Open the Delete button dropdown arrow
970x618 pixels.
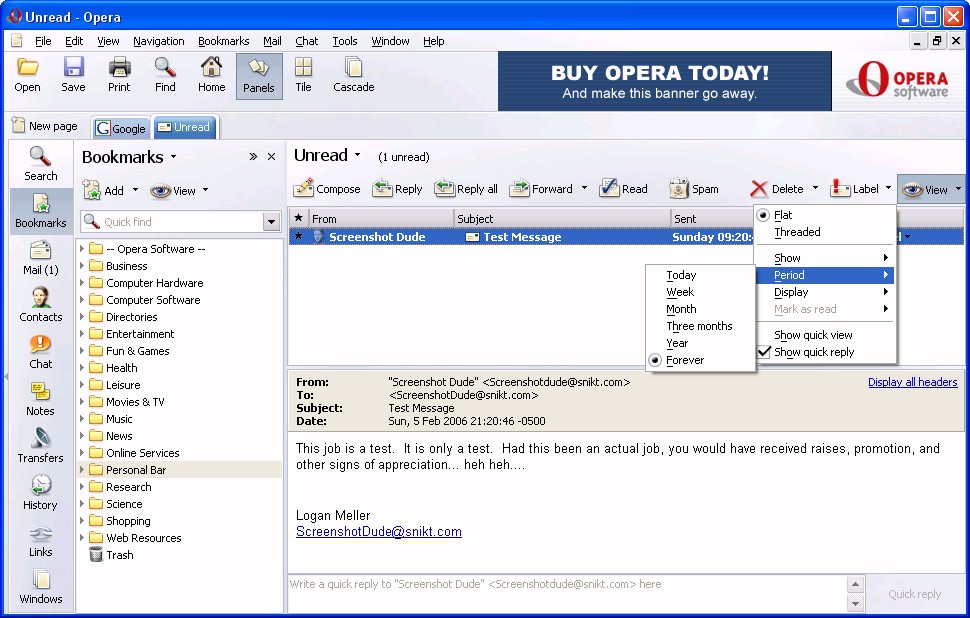click(x=815, y=188)
